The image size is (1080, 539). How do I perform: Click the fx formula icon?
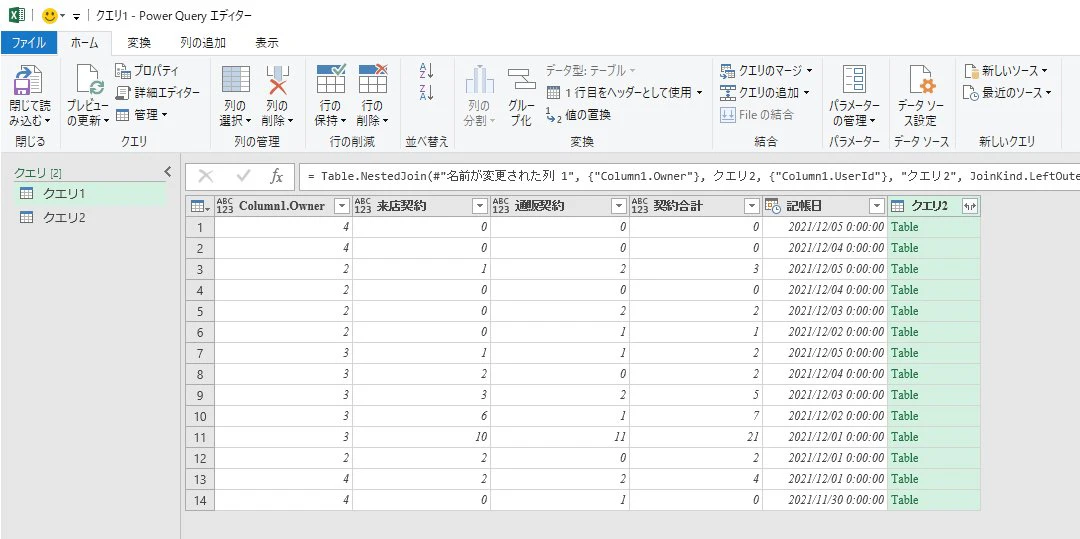pos(276,177)
